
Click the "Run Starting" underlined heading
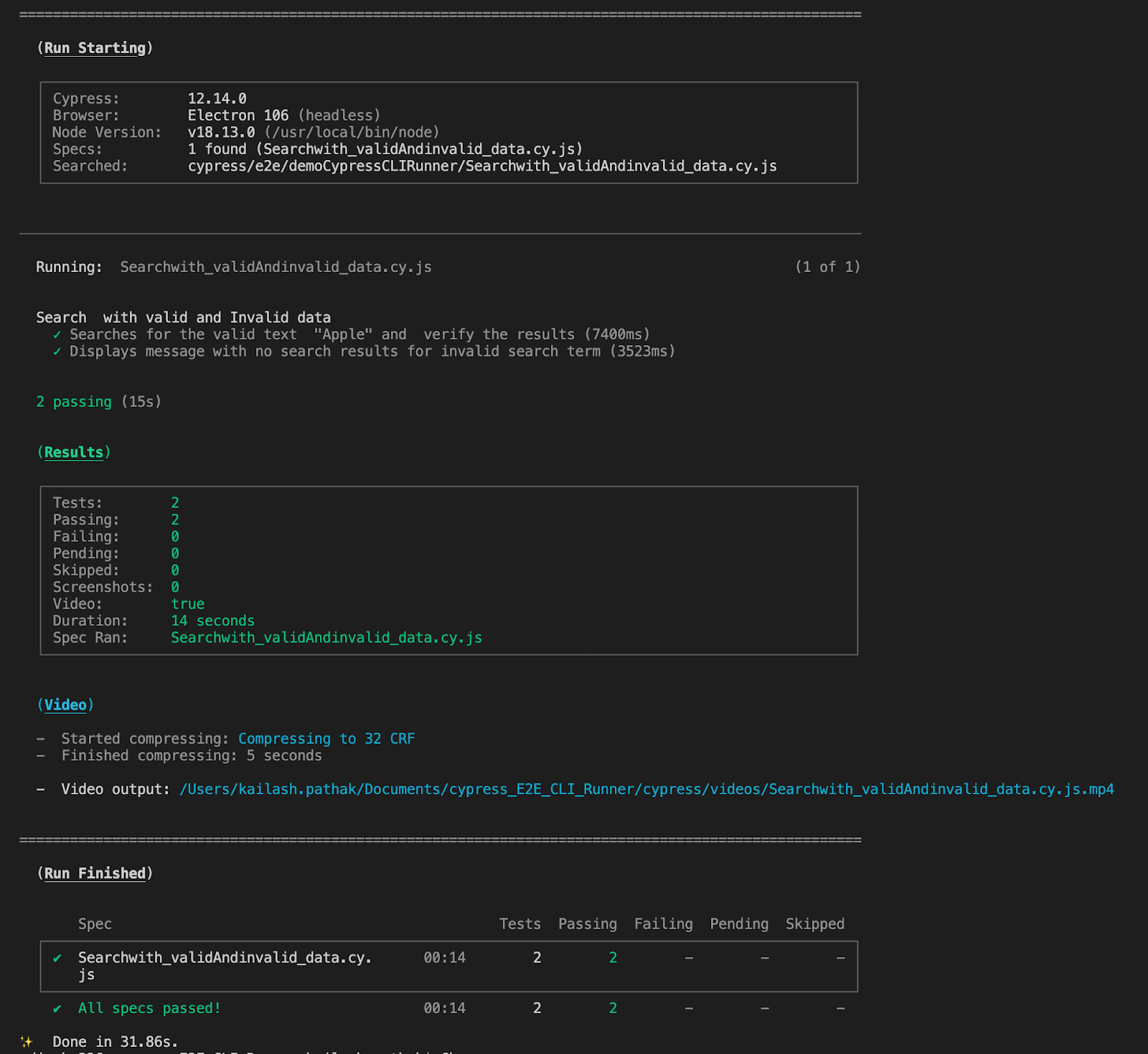pyautogui.click(x=95, y=48)
